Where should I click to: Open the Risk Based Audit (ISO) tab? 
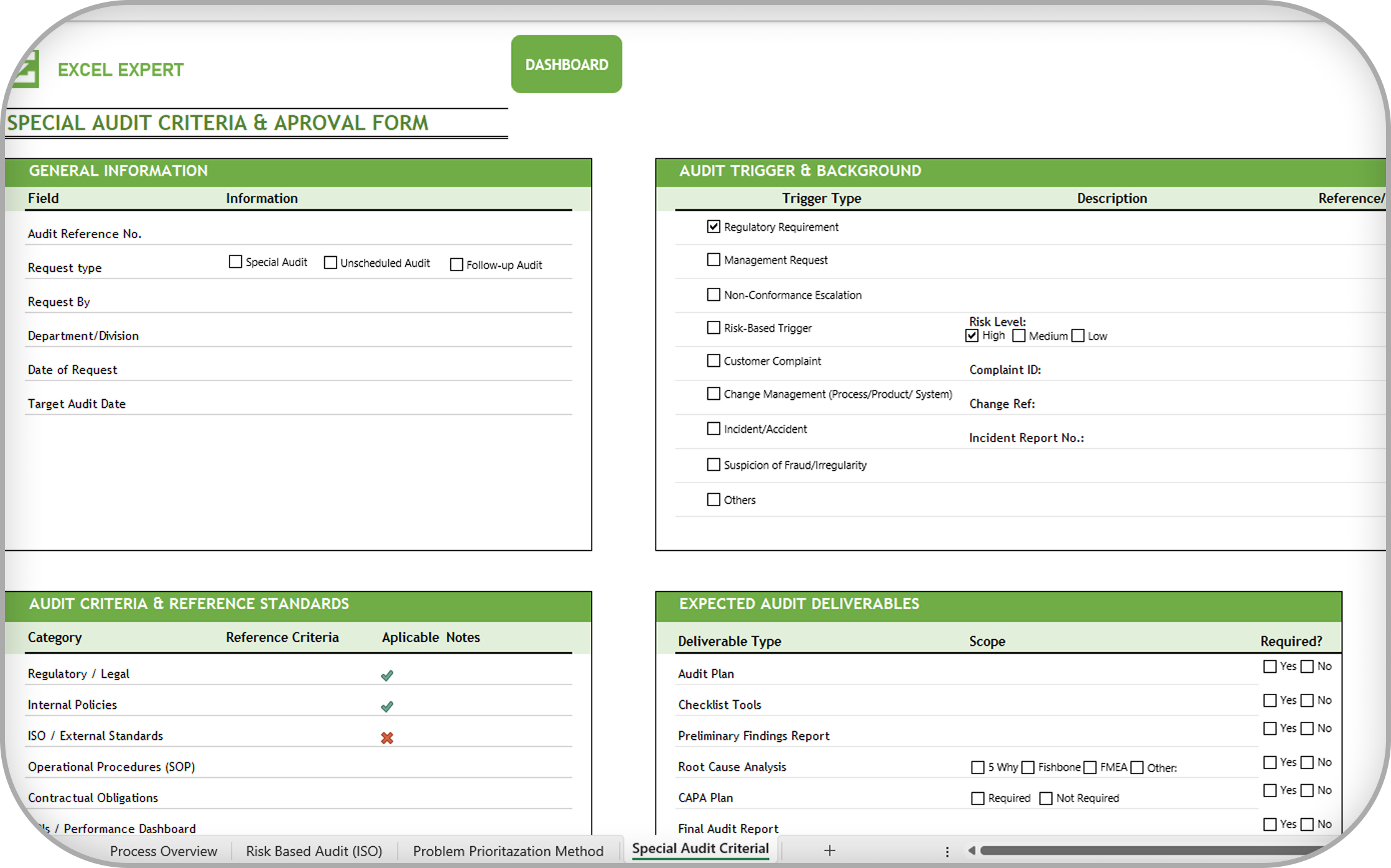pyautogui.click(x=314, y=851)
